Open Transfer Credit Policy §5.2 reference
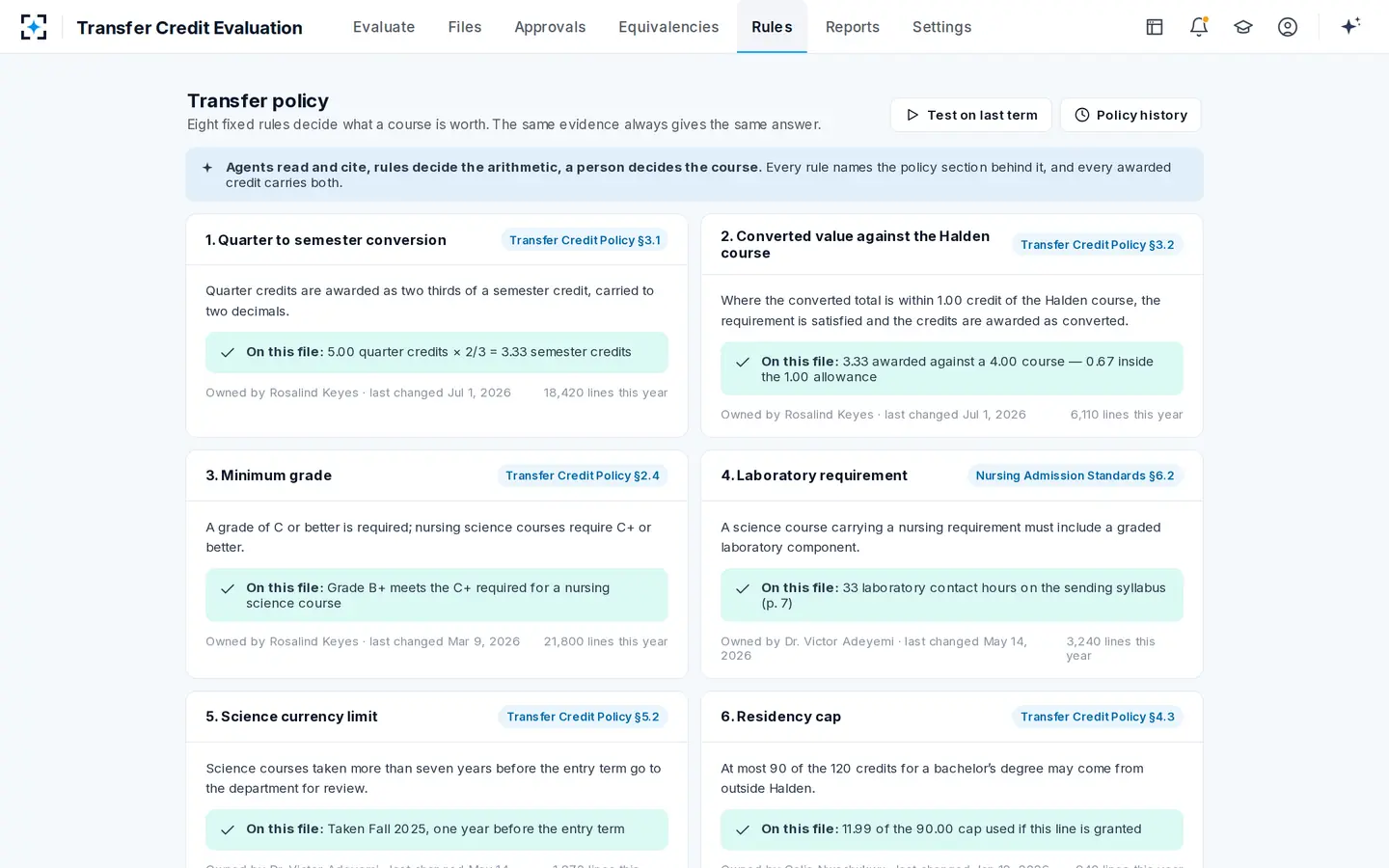 [583, 717]
